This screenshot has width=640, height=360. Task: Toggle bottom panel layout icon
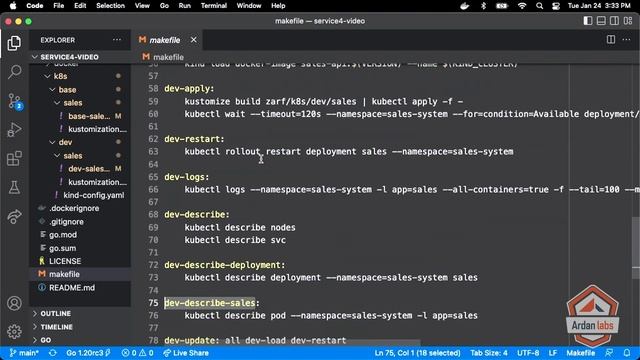point(601,21)
